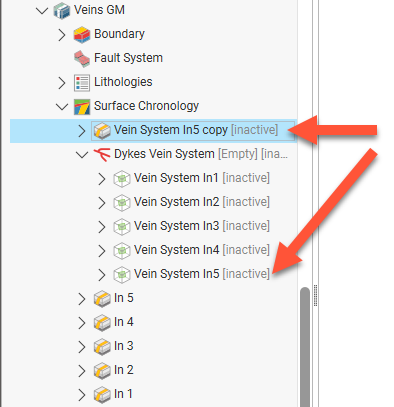
Task: Click the project tree vertical scrollbar thumb
Action: (305, 347)
